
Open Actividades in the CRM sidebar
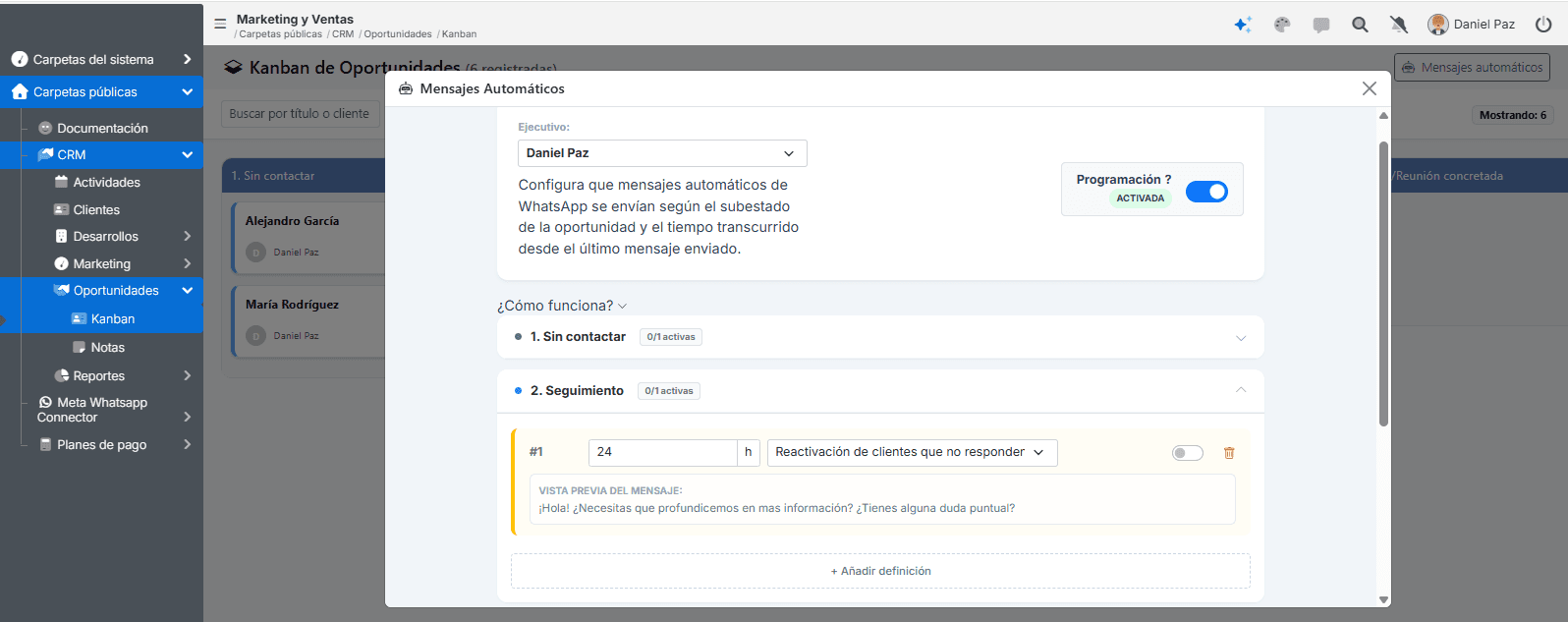(106, 182)
